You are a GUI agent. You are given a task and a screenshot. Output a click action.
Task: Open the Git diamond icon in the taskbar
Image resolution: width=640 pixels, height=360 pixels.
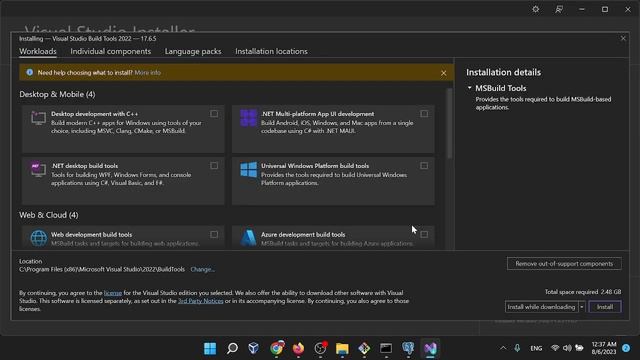point(364,348)
